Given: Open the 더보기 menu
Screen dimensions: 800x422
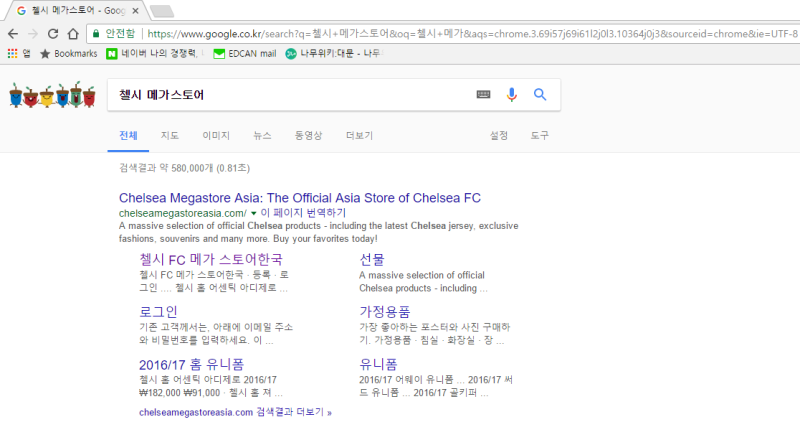Looking at the screenshot, I should coord(359,135).
